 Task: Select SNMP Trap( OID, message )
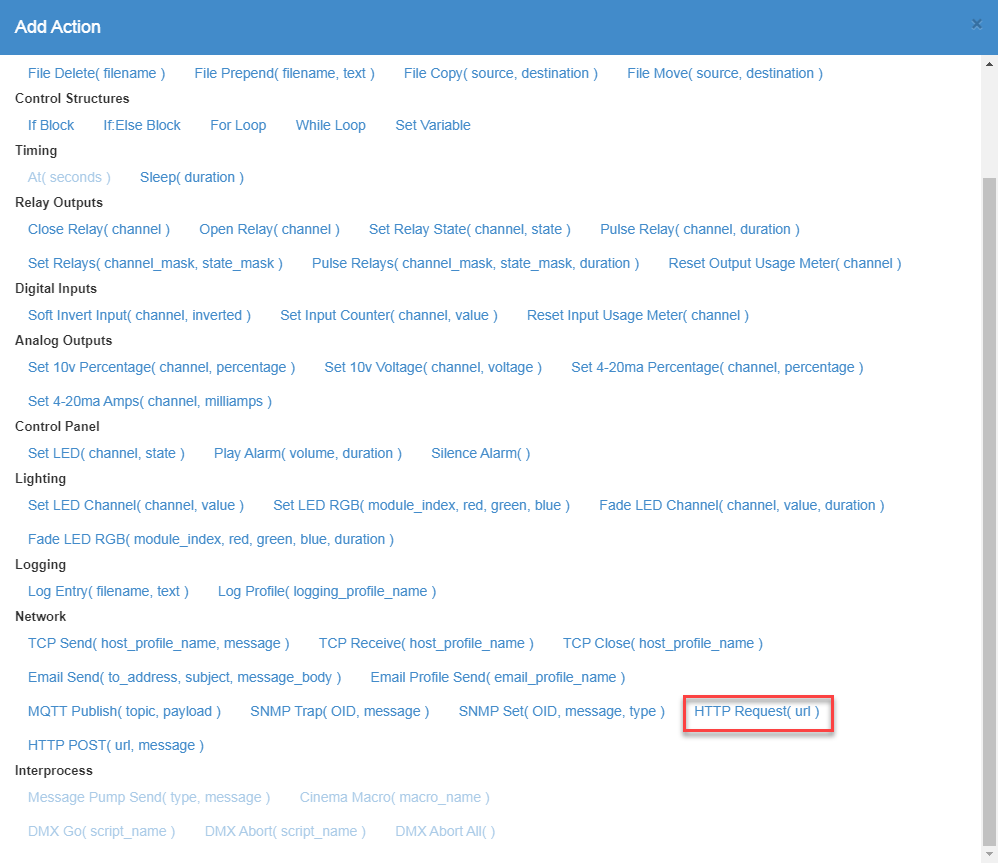tap(339, 712)
